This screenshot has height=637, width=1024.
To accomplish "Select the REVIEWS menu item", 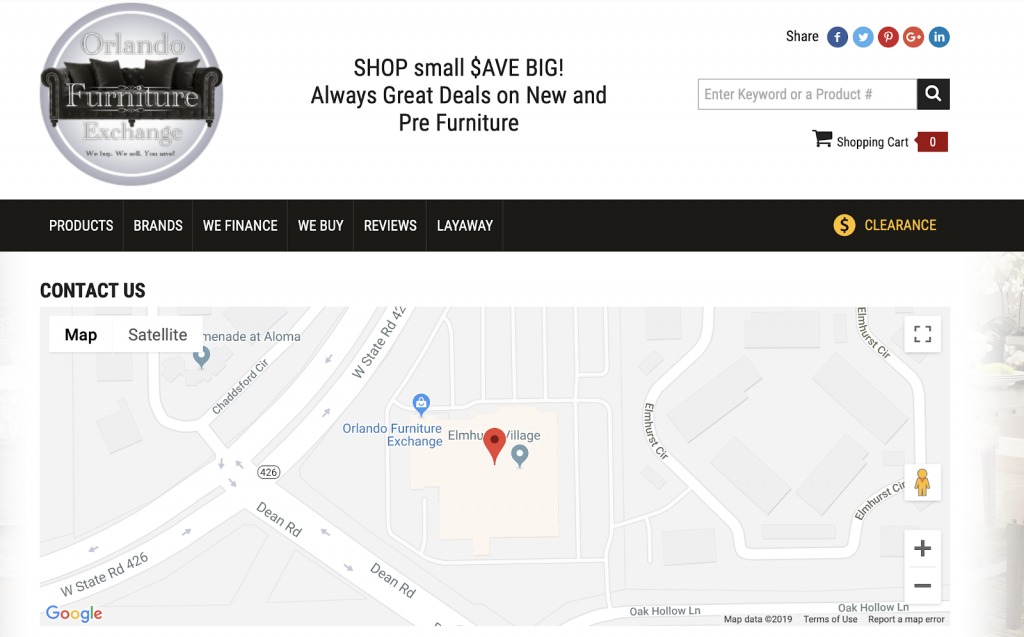I will tap(390, 225).
